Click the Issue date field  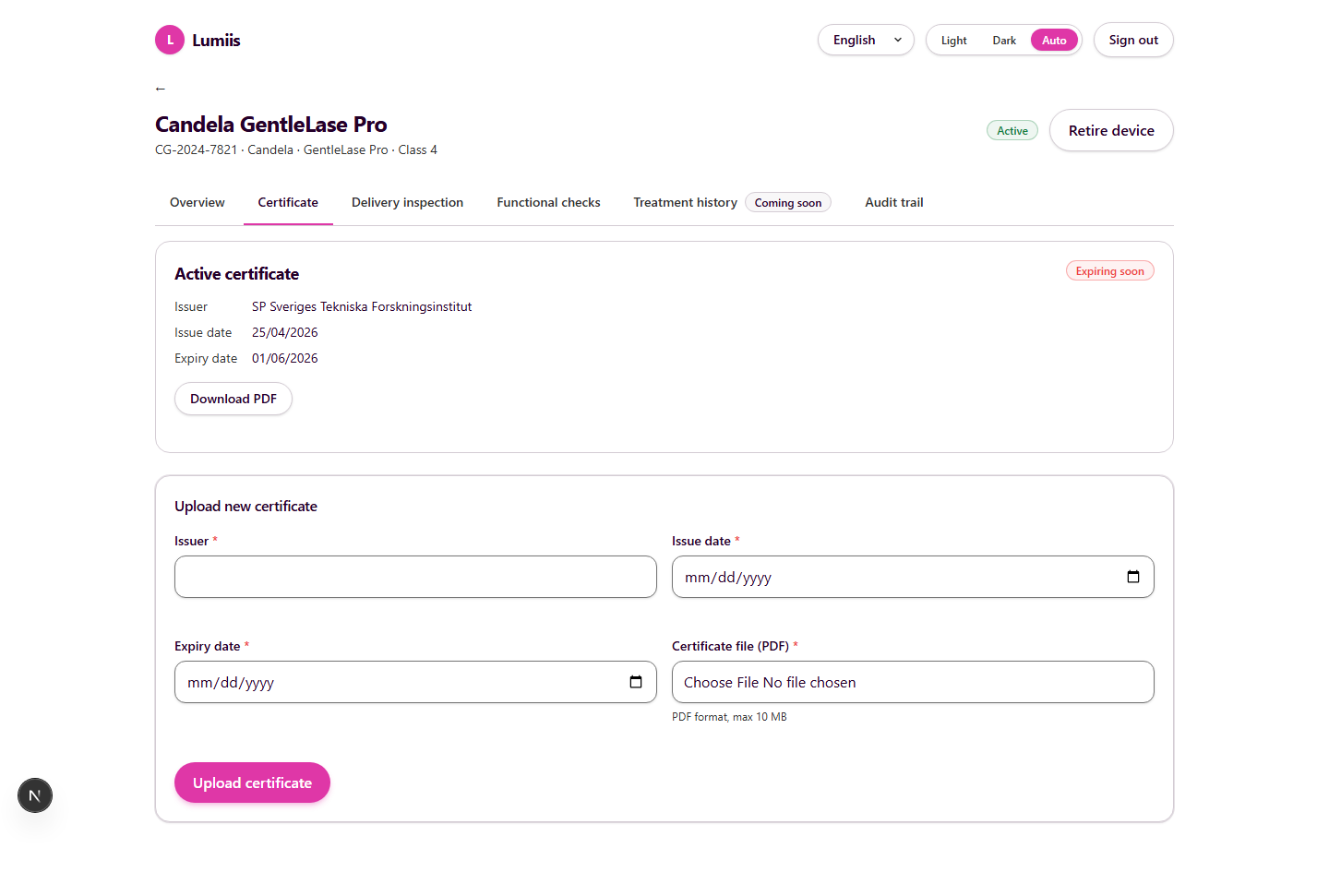tap(913, 577)
